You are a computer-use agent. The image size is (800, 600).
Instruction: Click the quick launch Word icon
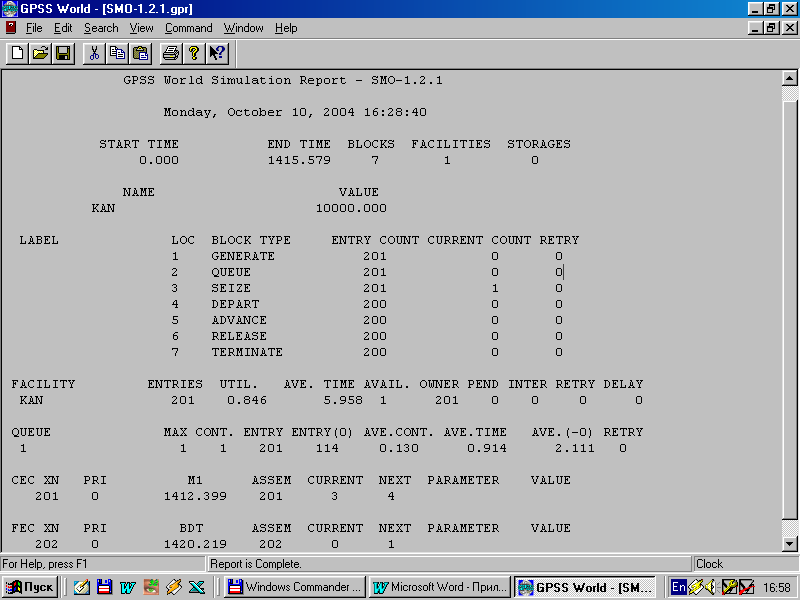[128, 587]
